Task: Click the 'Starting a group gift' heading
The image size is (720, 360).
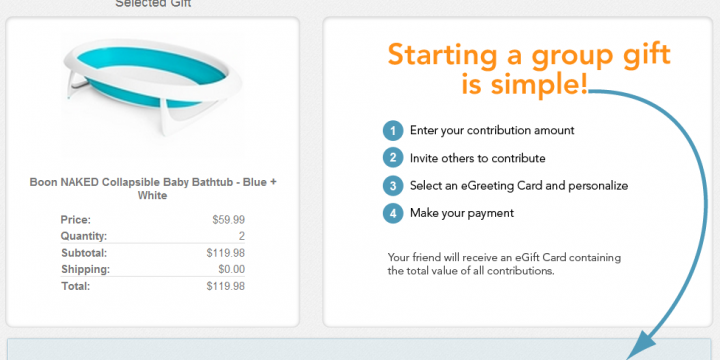Action: tap(529, 70)
